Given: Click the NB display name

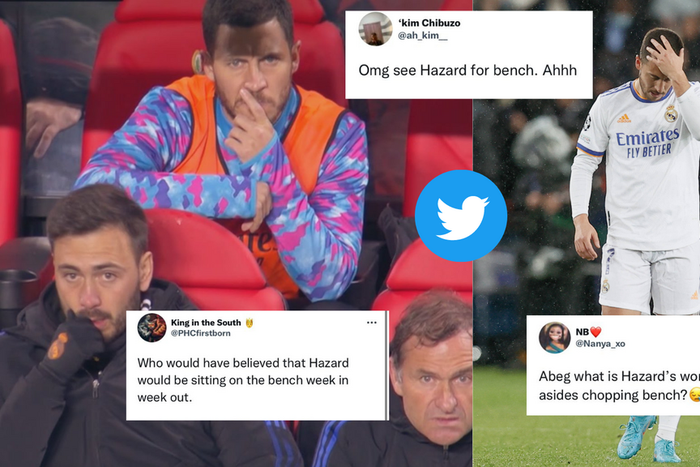Looking at the screenshot, I should tap(582, 332).
